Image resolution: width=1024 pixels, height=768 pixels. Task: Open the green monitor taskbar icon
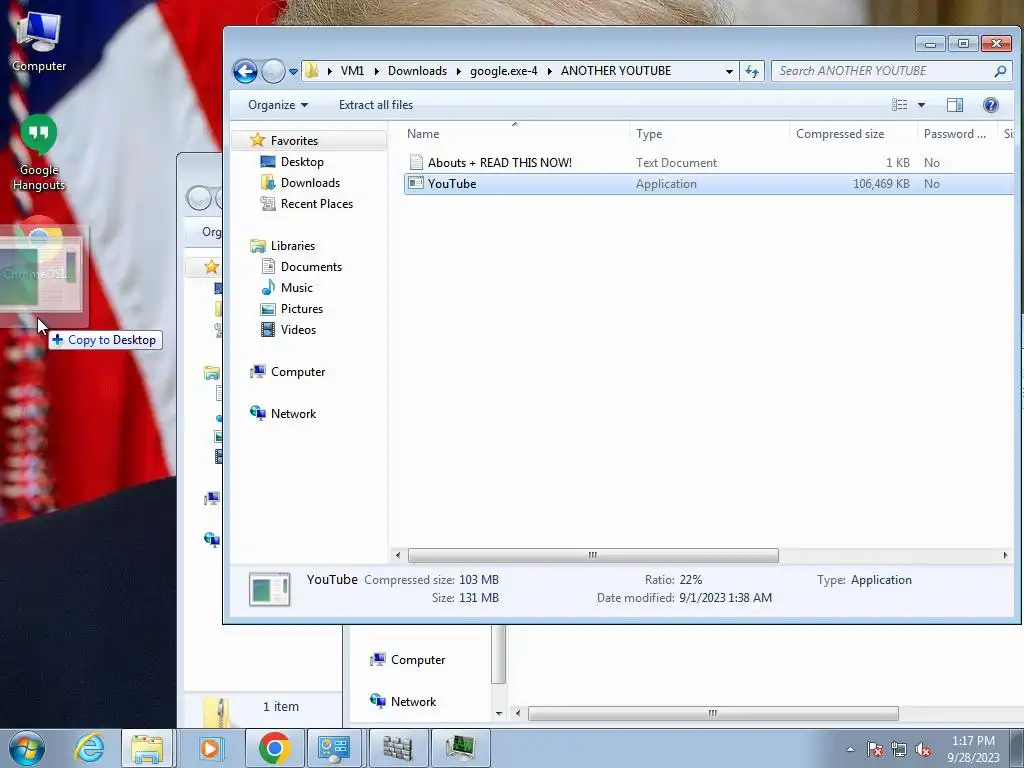tap(462, 748)
